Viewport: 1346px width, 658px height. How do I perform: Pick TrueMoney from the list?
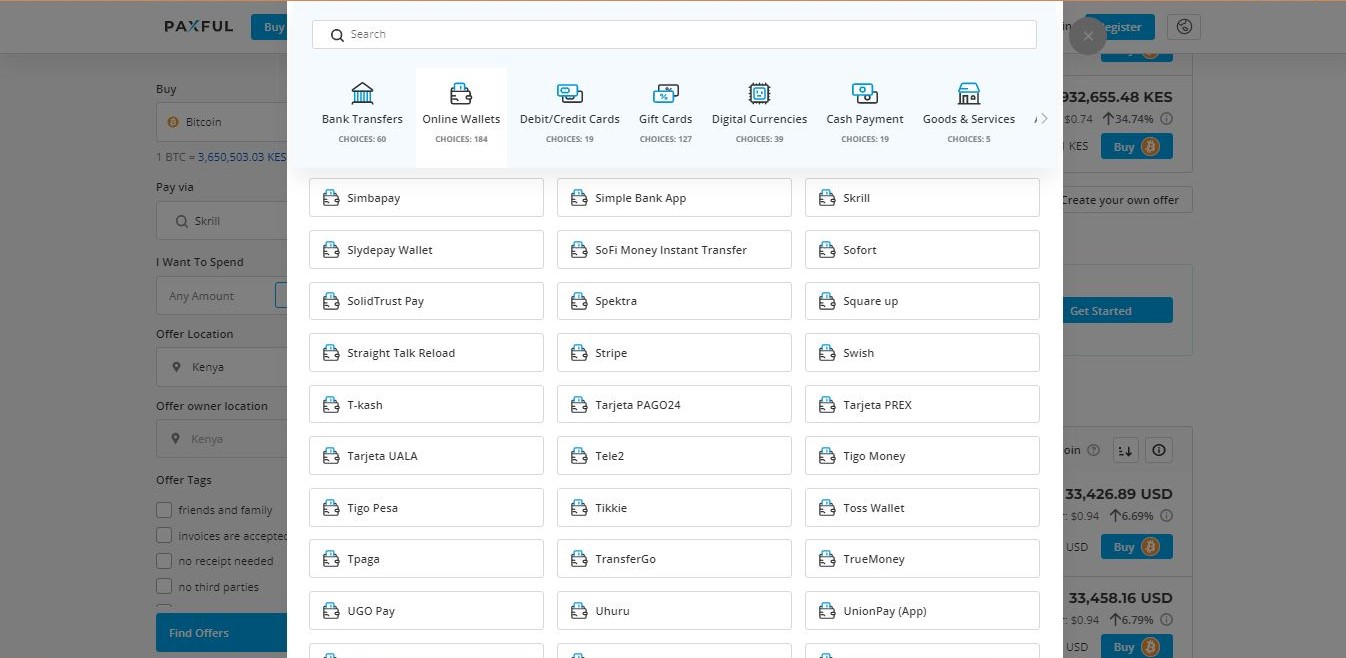922,559
